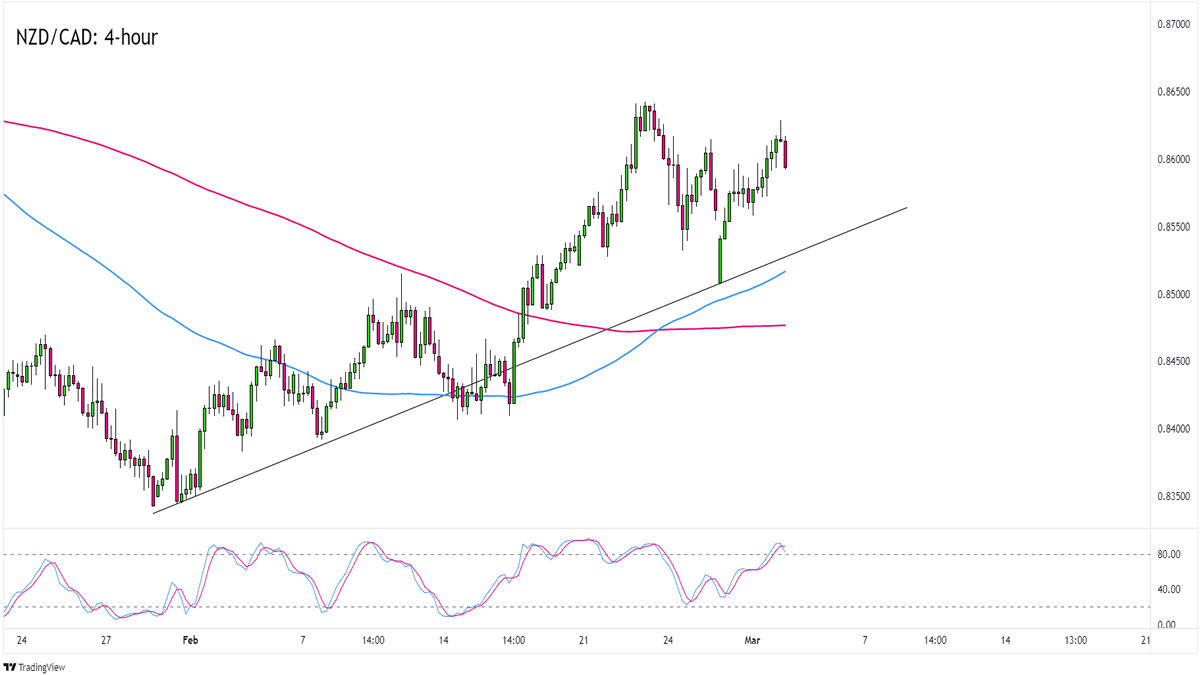Click the 40.00 stochastic level label
Screen dimensions: 1200x675
pos(1168,589)
